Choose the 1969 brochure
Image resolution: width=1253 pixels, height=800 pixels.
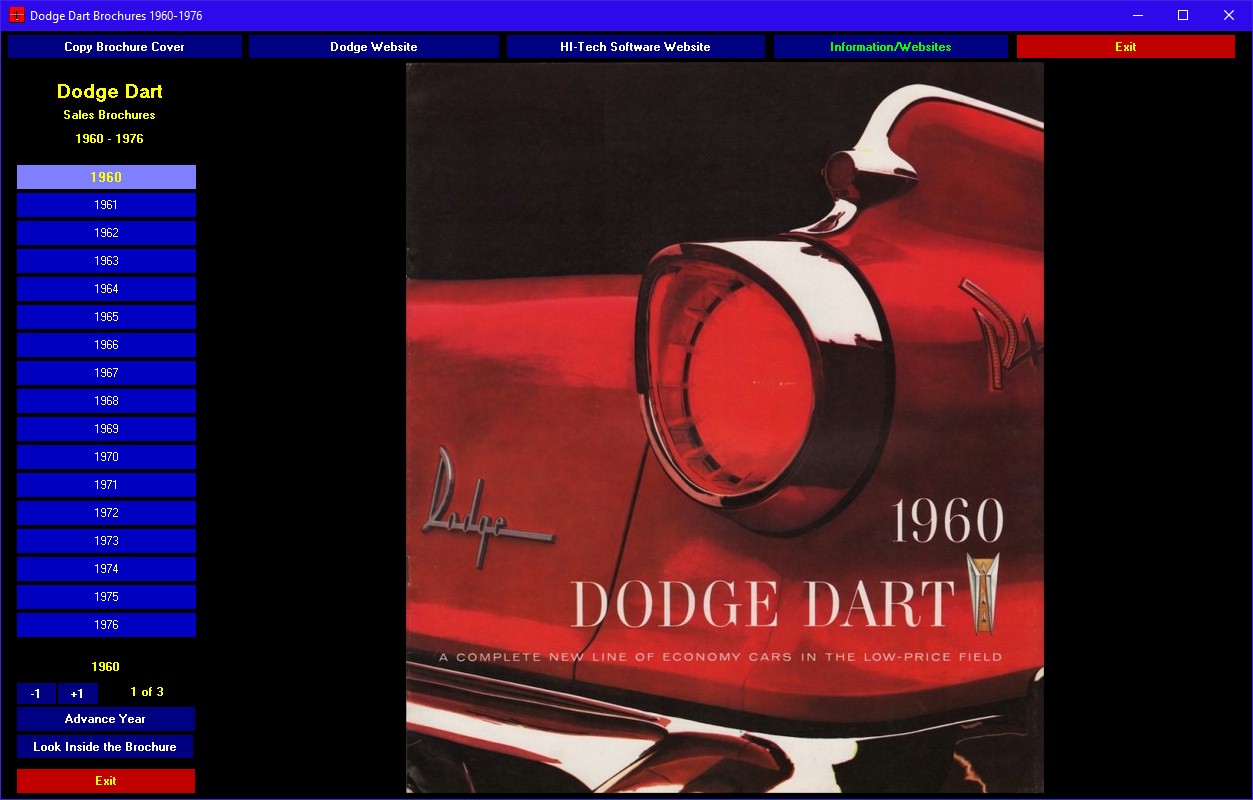106,429
